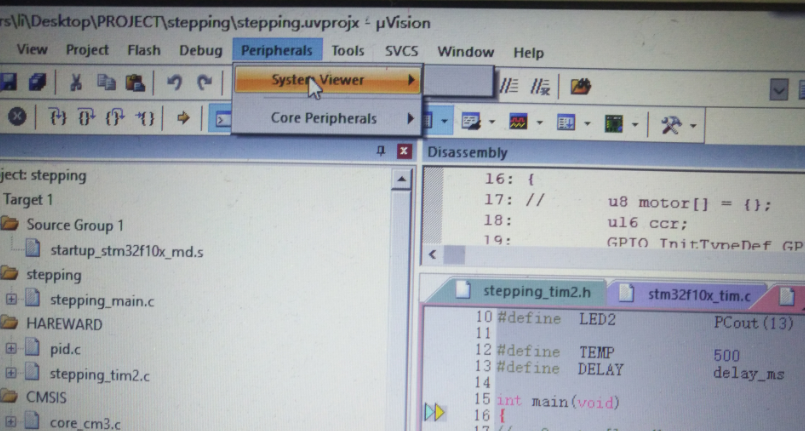The image size is (805, 431).
Task: Click the Undo arrow icon
Action: pos(174,85)
